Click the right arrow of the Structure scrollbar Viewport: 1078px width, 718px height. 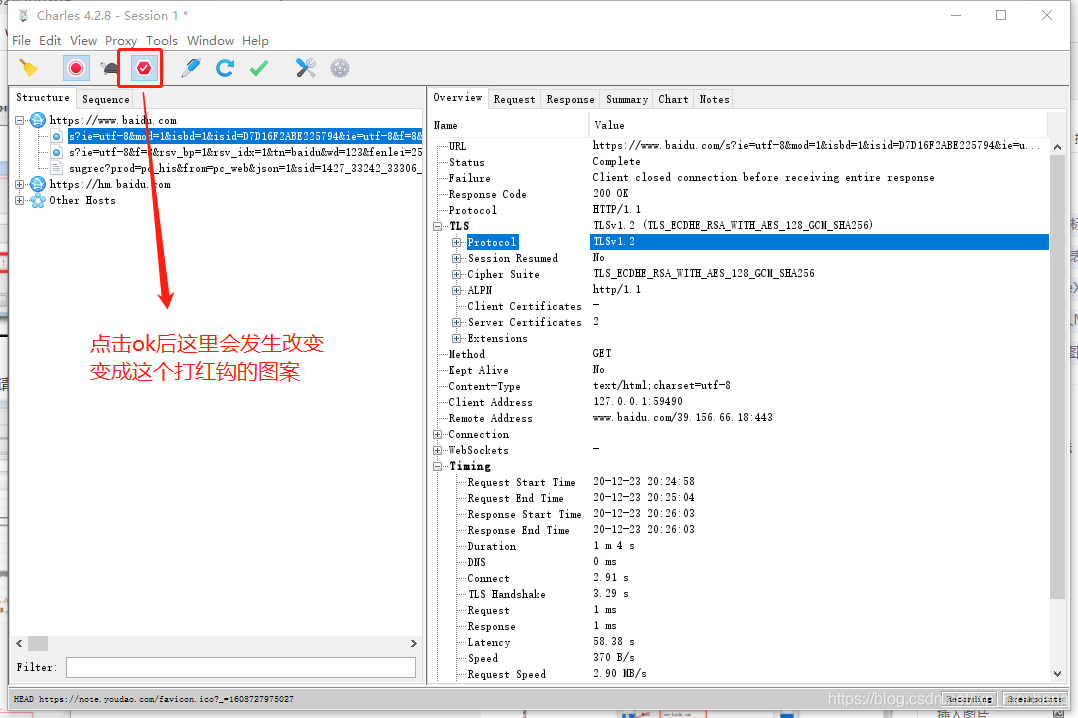coord(414,644)
